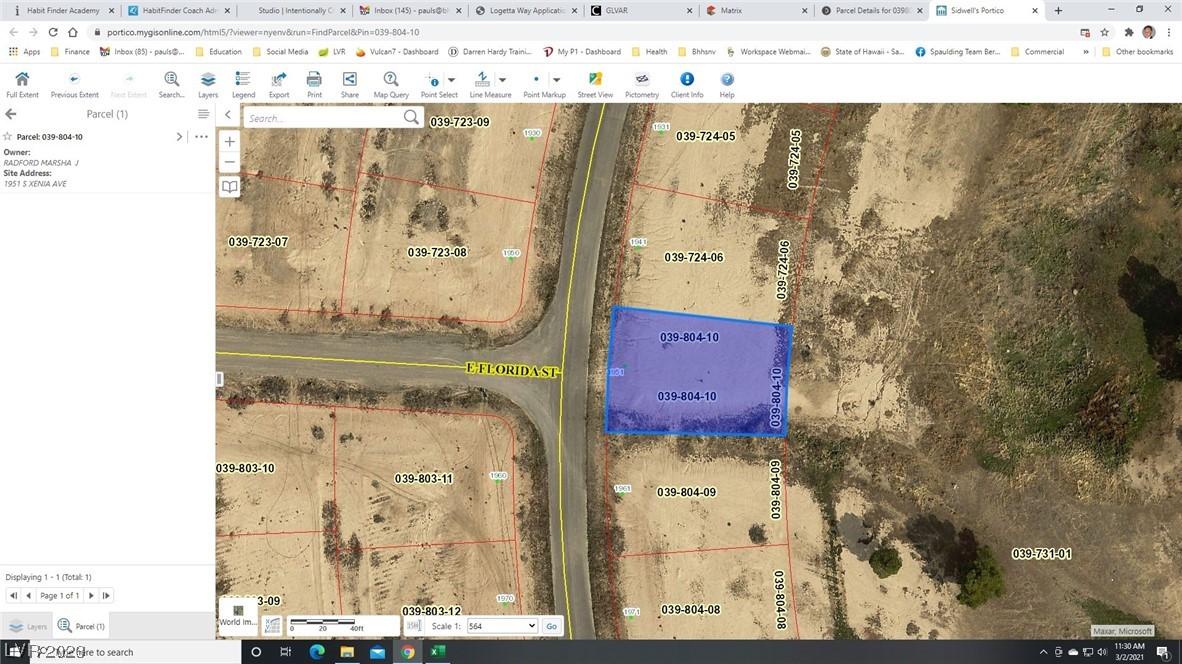Image resolution: width=1182 pixels, height=664 pixels.
Task: Open the World Imagery basemap switcher
Action: point(238,615)
